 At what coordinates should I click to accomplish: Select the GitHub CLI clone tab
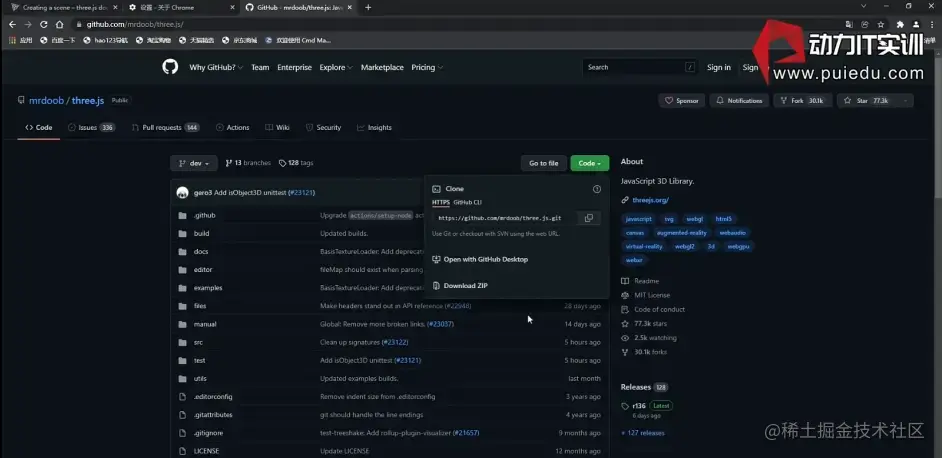pos(467,203)
